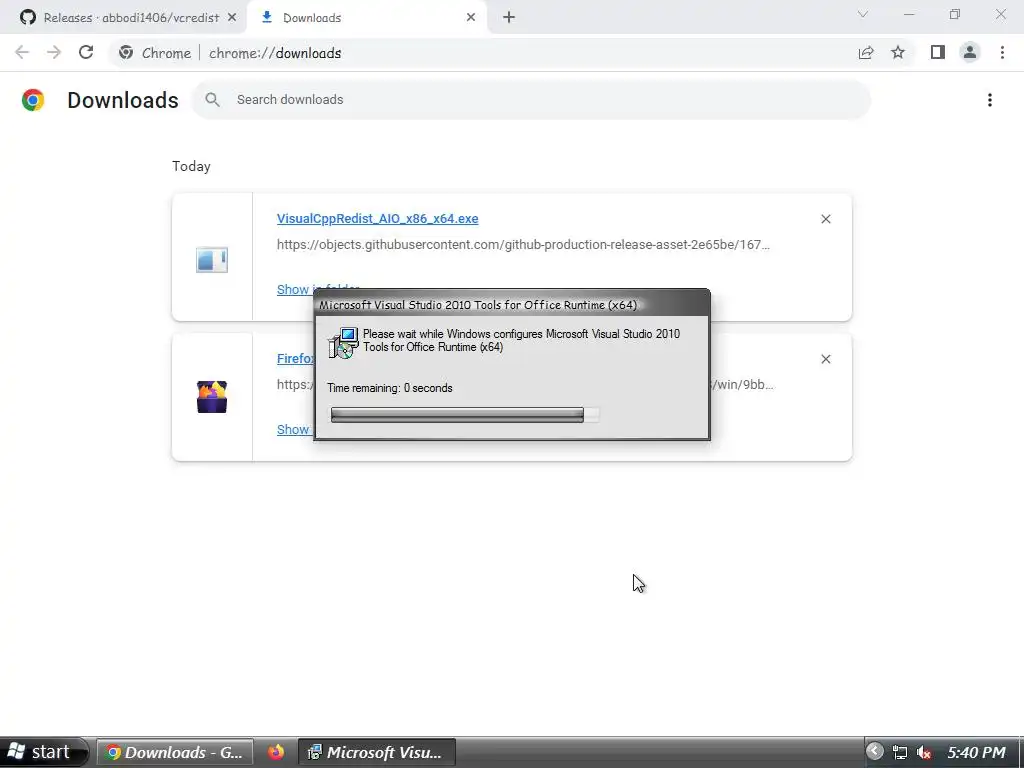Go forward to next page
Screen dimensions: 1024x768
tap(54, 53)
